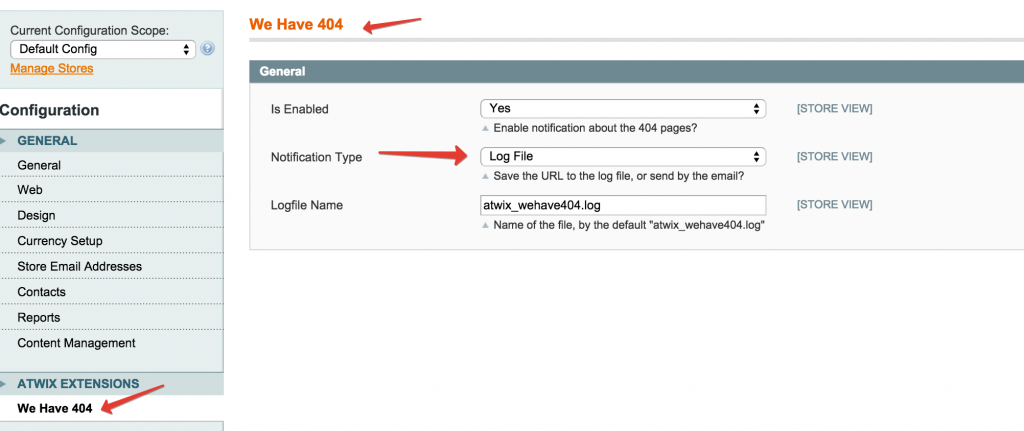Open the Current Configuration Scope dropdown
The width and height of the screenshot is (1024, 431).
pyautogui.click(x=103, y=49)
